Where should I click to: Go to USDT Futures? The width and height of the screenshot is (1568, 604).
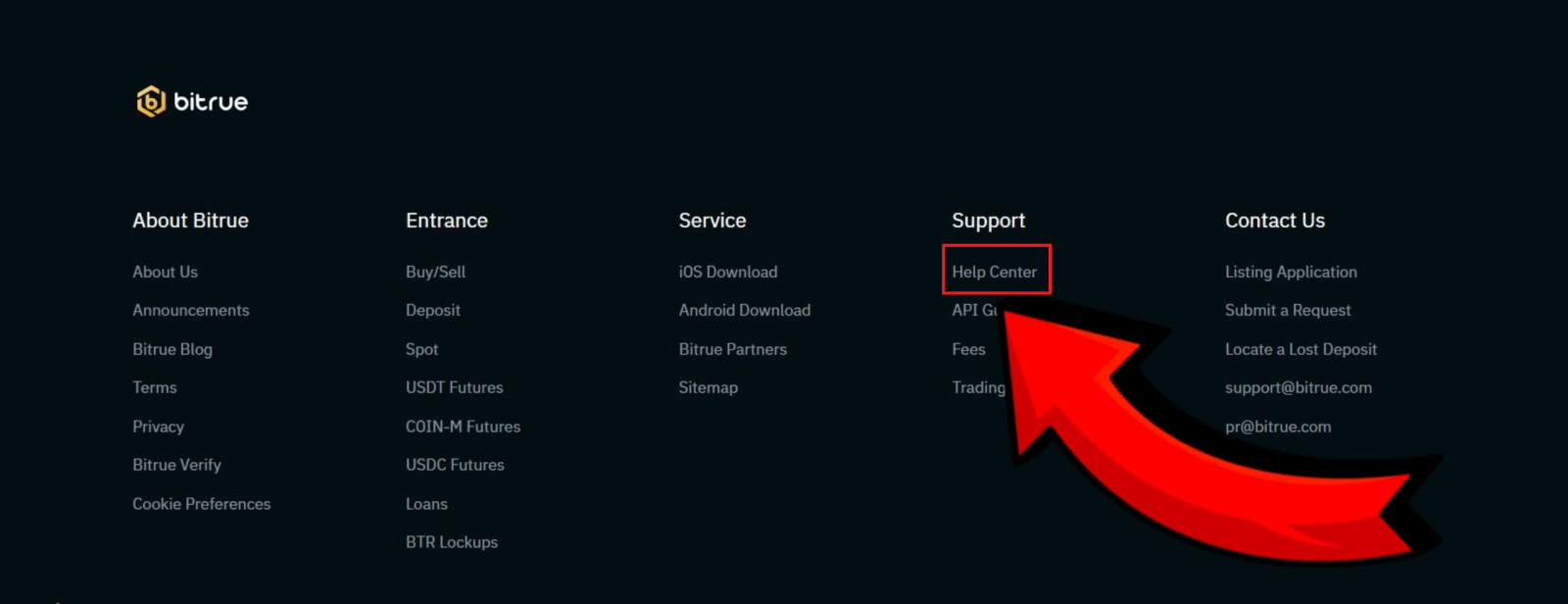[454, 387]
